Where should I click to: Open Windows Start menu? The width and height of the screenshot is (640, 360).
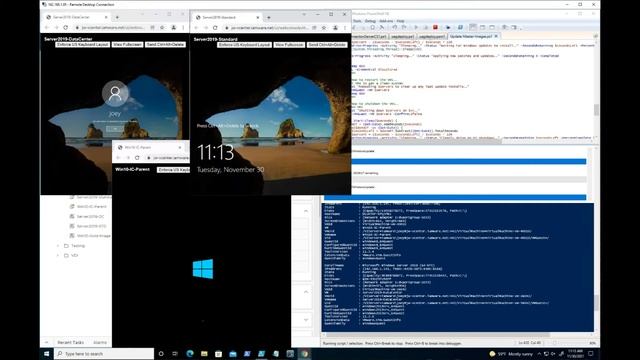click(47, 353)
